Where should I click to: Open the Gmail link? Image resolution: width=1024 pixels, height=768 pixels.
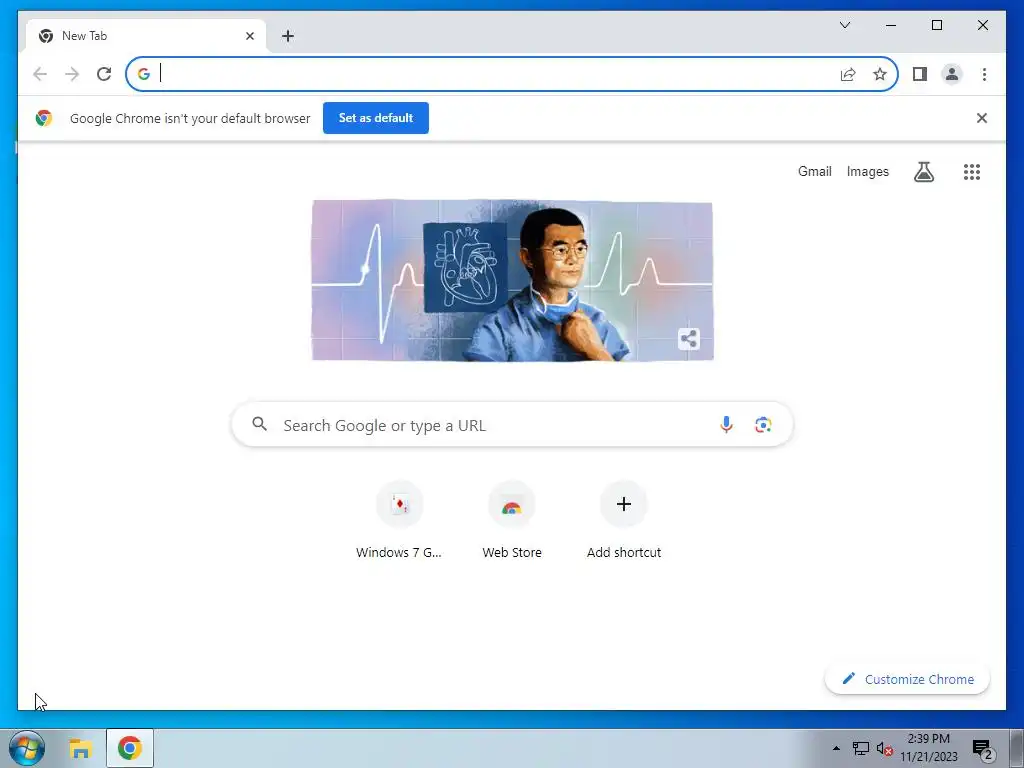point(814,171)
